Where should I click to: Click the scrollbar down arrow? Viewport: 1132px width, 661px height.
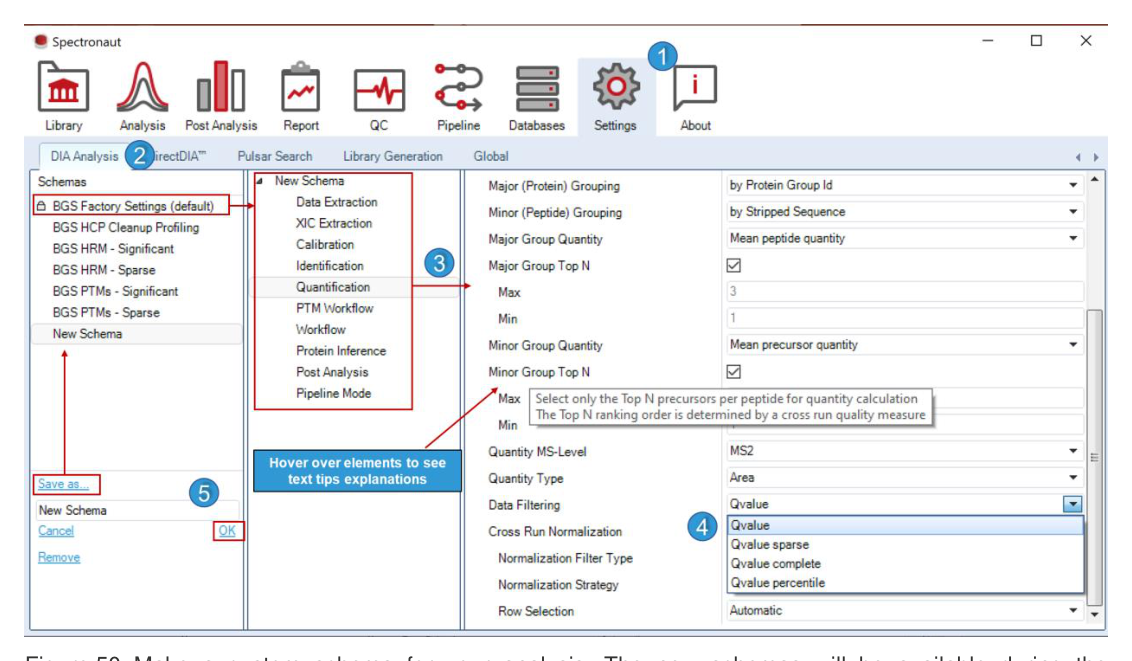(x=1094, y=616)
